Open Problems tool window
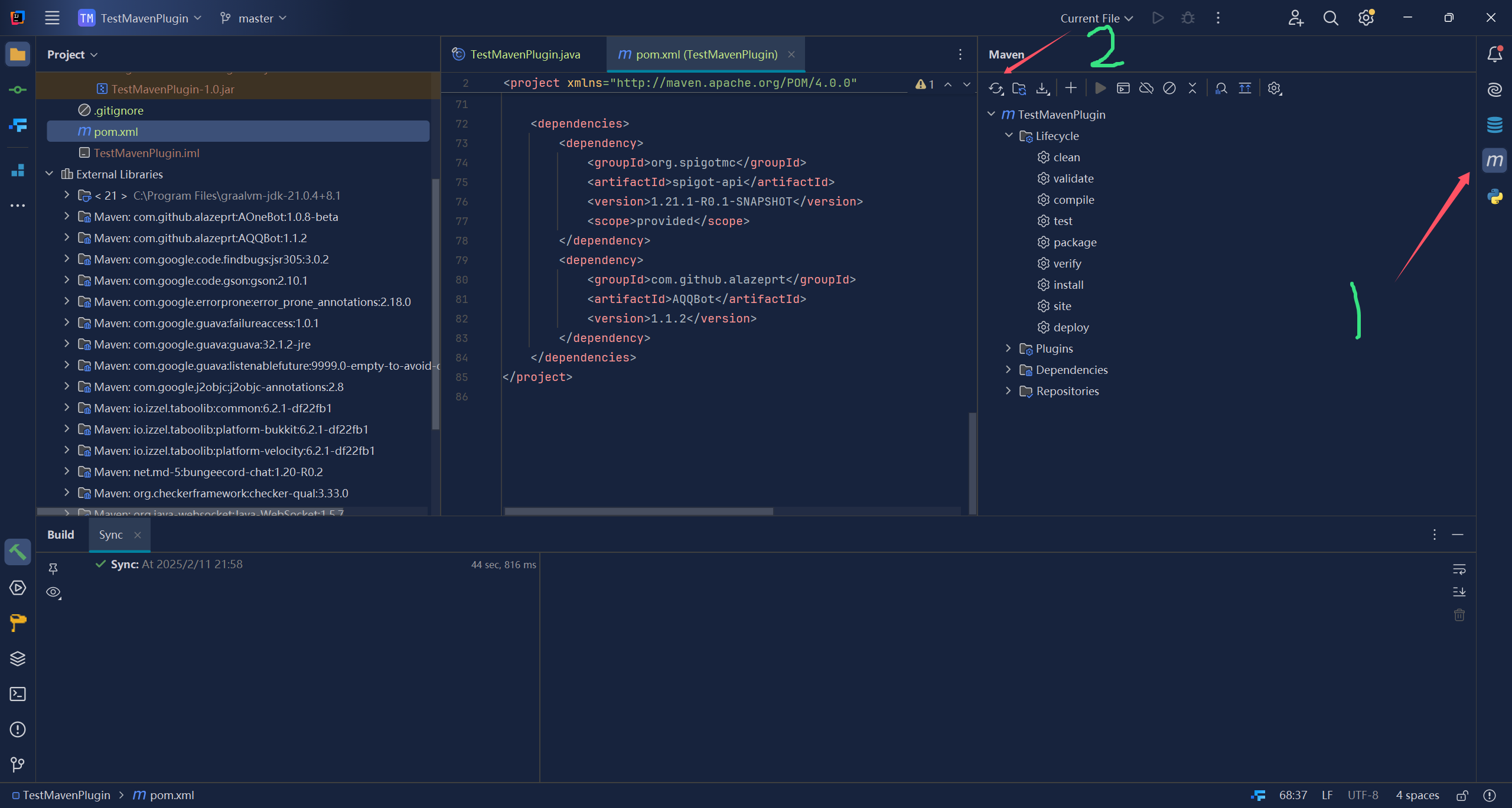Viewport: 1512px width, 808px height. click(x=18, y=729)
